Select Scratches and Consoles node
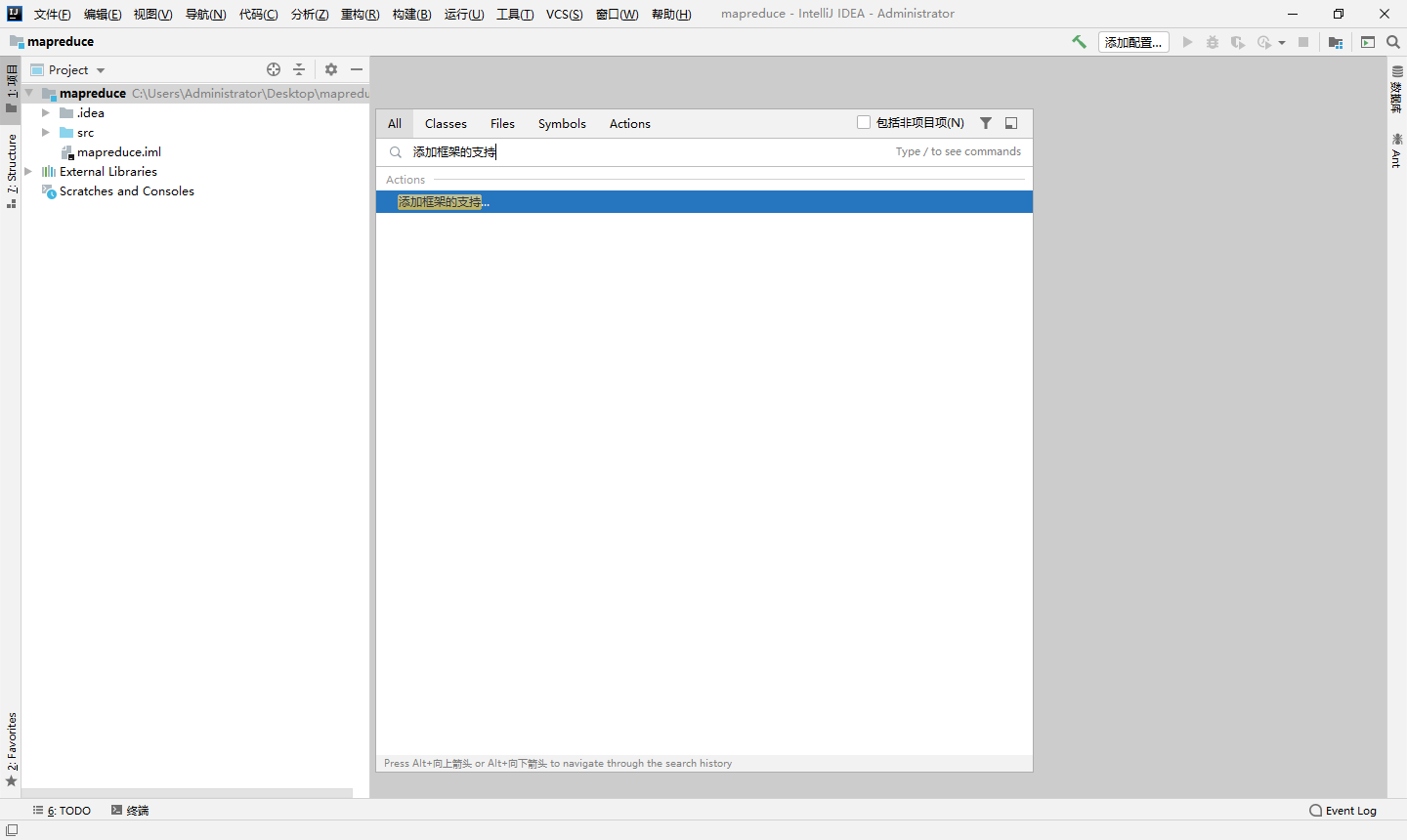The height and width of the screenshot is (840, 1407). point(127,190)
